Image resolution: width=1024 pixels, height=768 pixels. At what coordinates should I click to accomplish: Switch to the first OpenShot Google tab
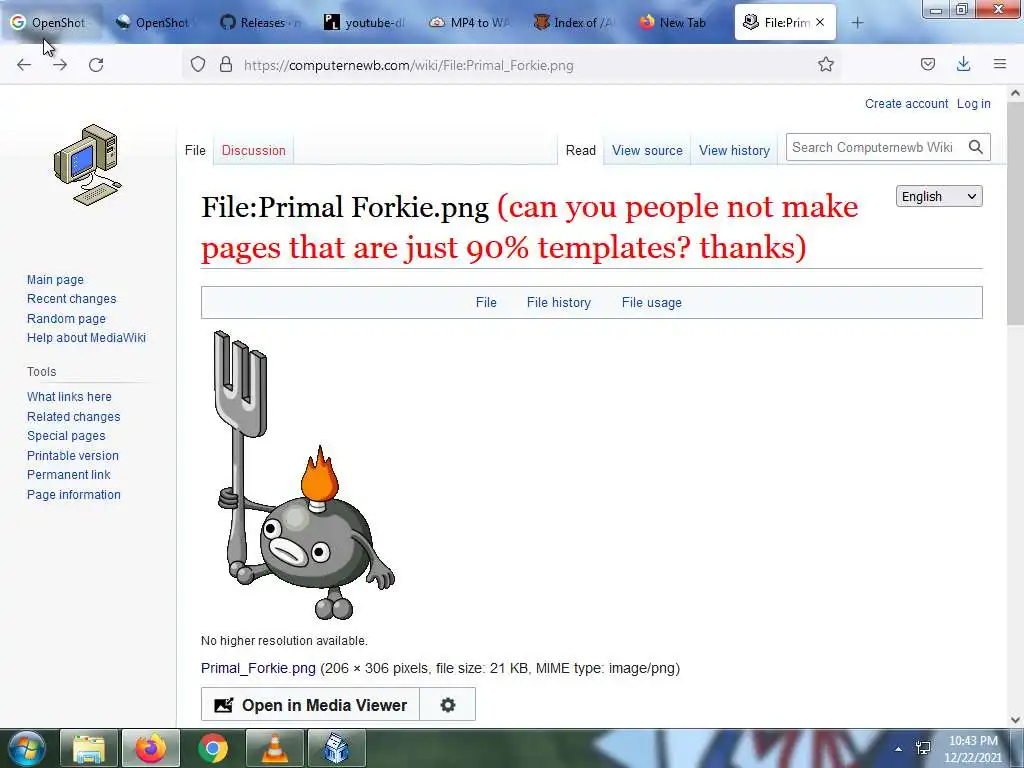click(x=51, y=23)
